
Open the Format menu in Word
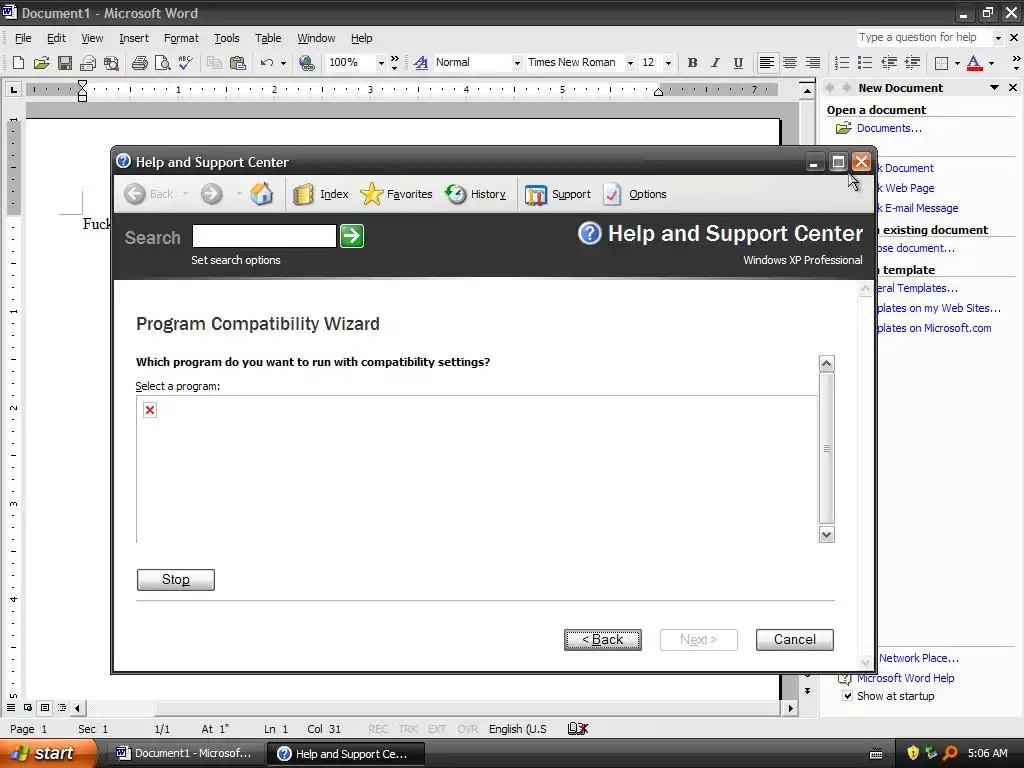(181, 38)
